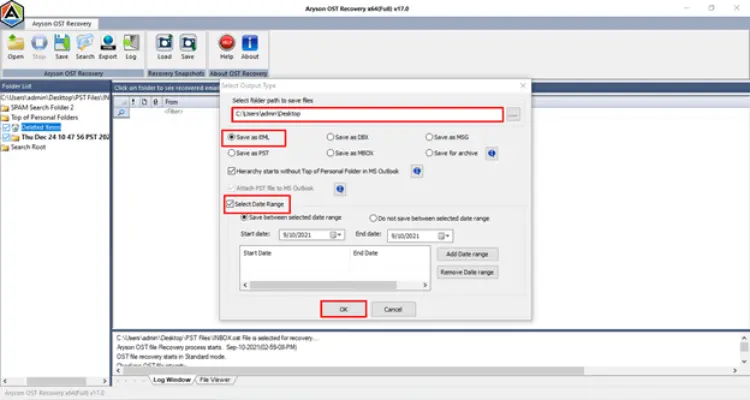
Task: Select Top of Personal Folders in tree
Action: [x=44, y=117]
